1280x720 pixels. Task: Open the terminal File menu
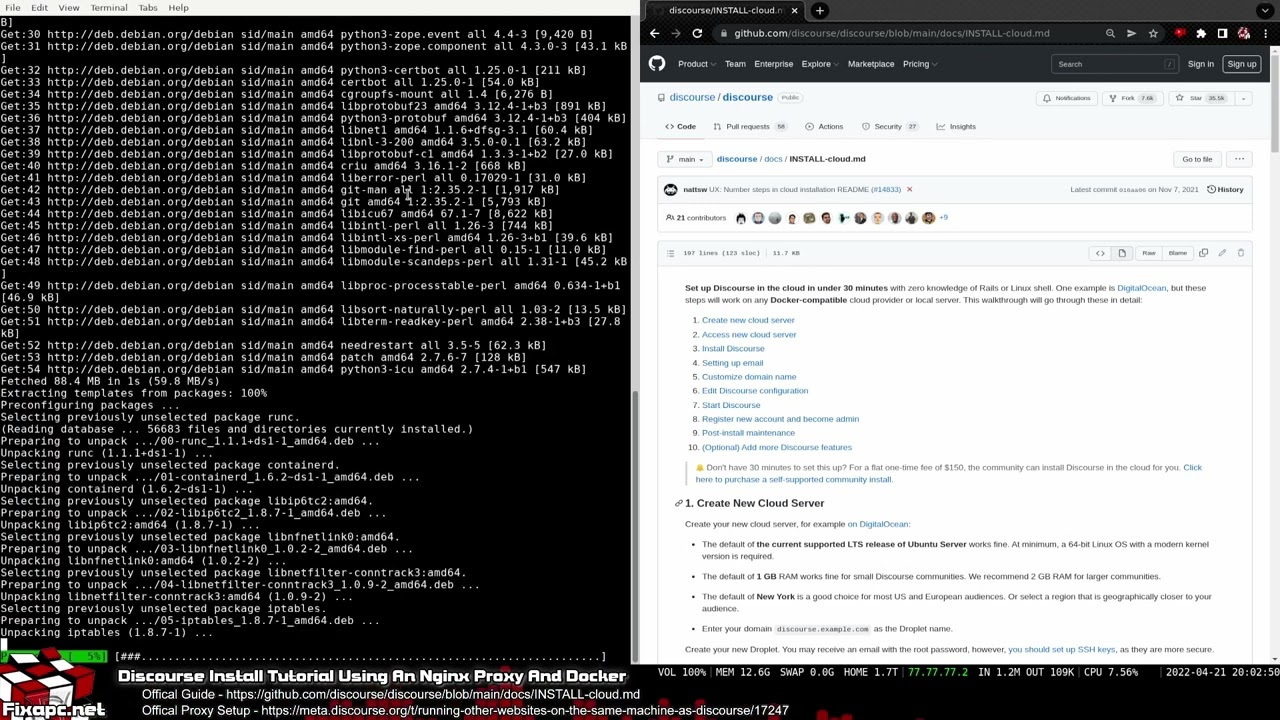[12, 7]
